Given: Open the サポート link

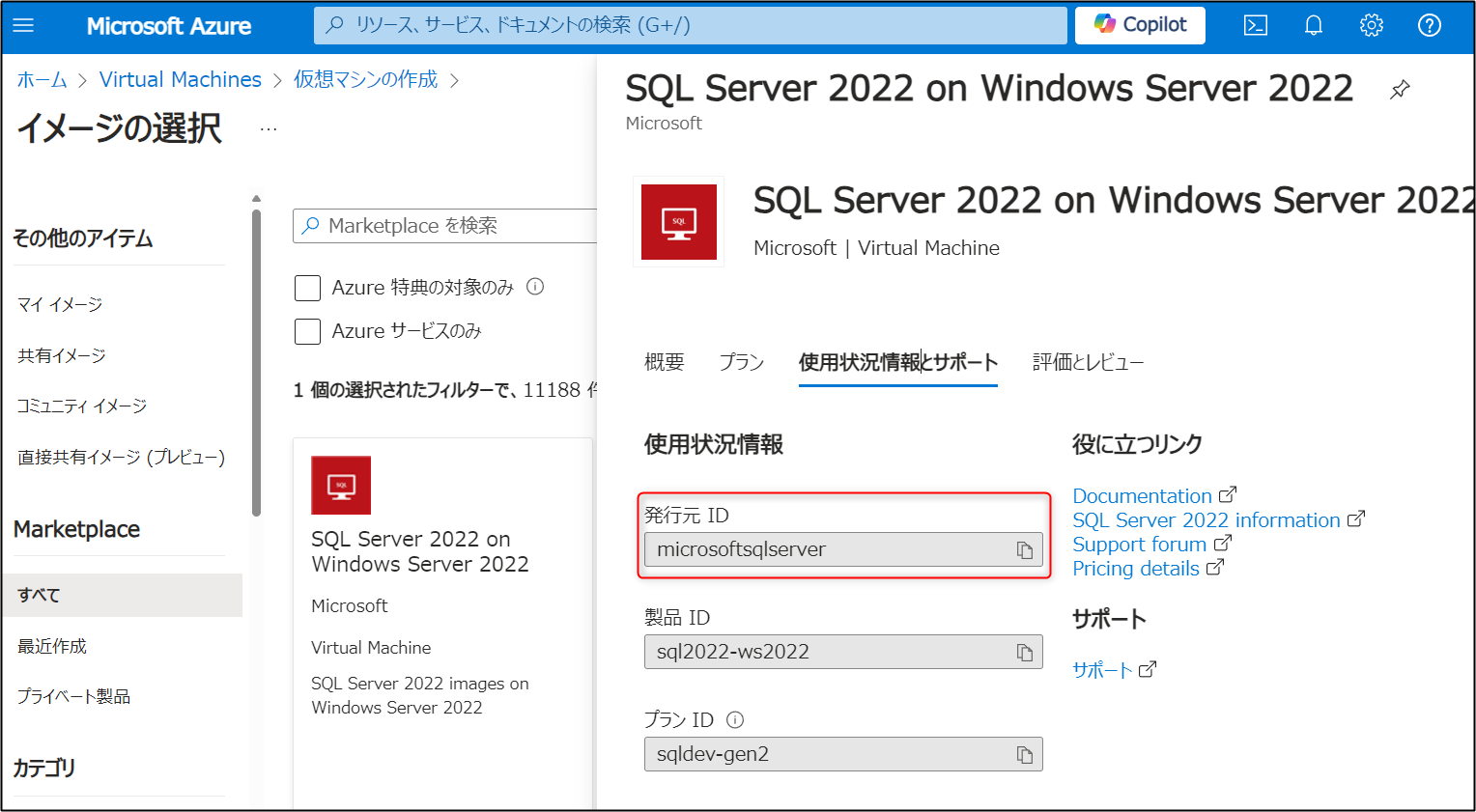Looking at the screenshot, I should point(1102,669).
